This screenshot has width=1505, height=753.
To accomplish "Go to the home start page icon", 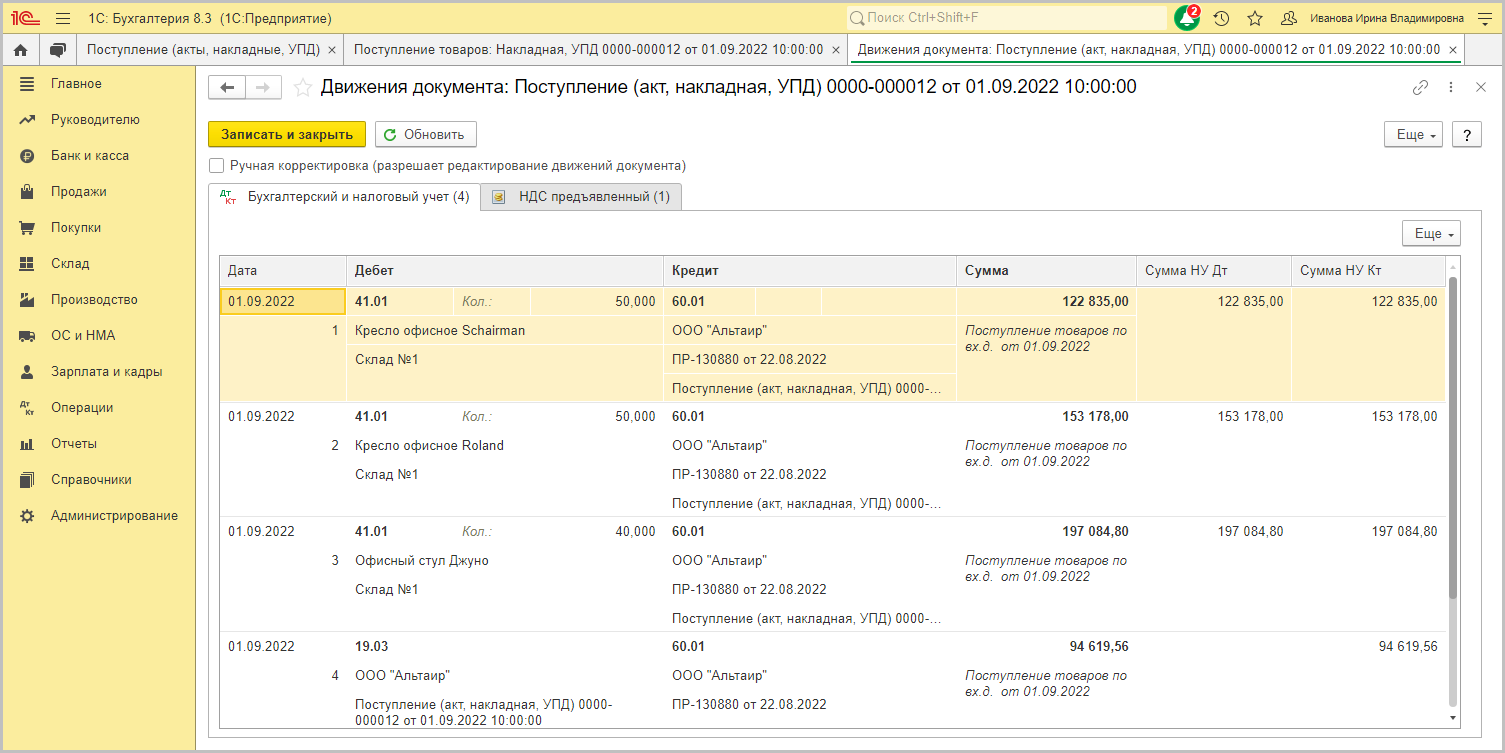I will coord(20,49).
